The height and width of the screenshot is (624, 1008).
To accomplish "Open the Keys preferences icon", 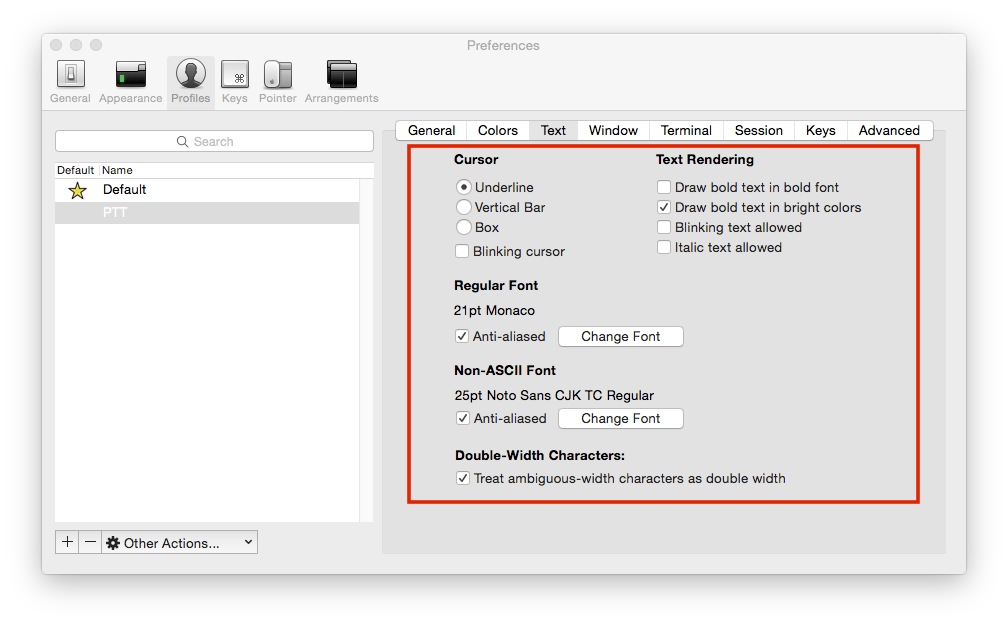I will tap(235, 75).
